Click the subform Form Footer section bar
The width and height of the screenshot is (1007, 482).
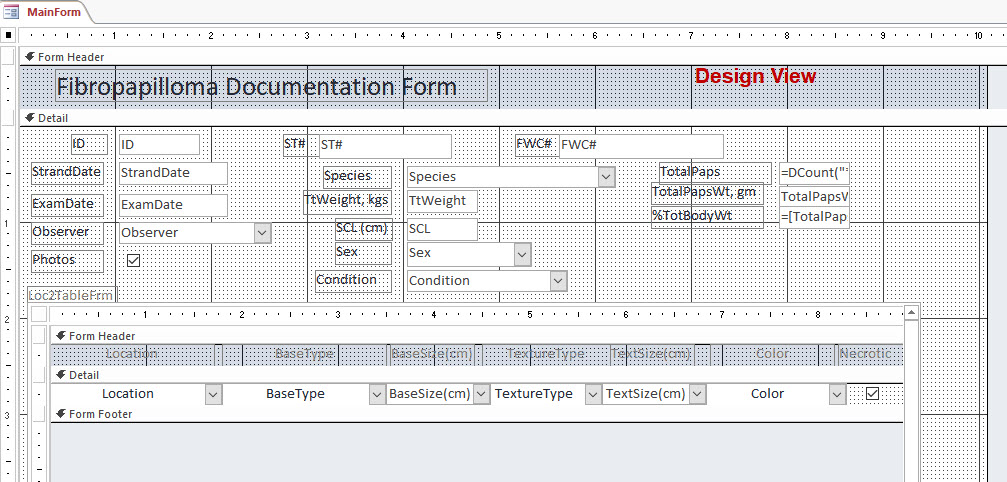(477, 414)
